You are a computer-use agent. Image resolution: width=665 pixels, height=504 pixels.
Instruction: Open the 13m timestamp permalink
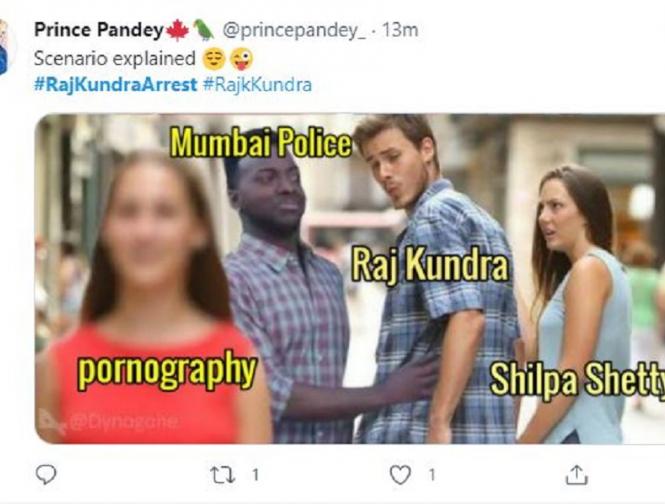click(x=400, y=30)
